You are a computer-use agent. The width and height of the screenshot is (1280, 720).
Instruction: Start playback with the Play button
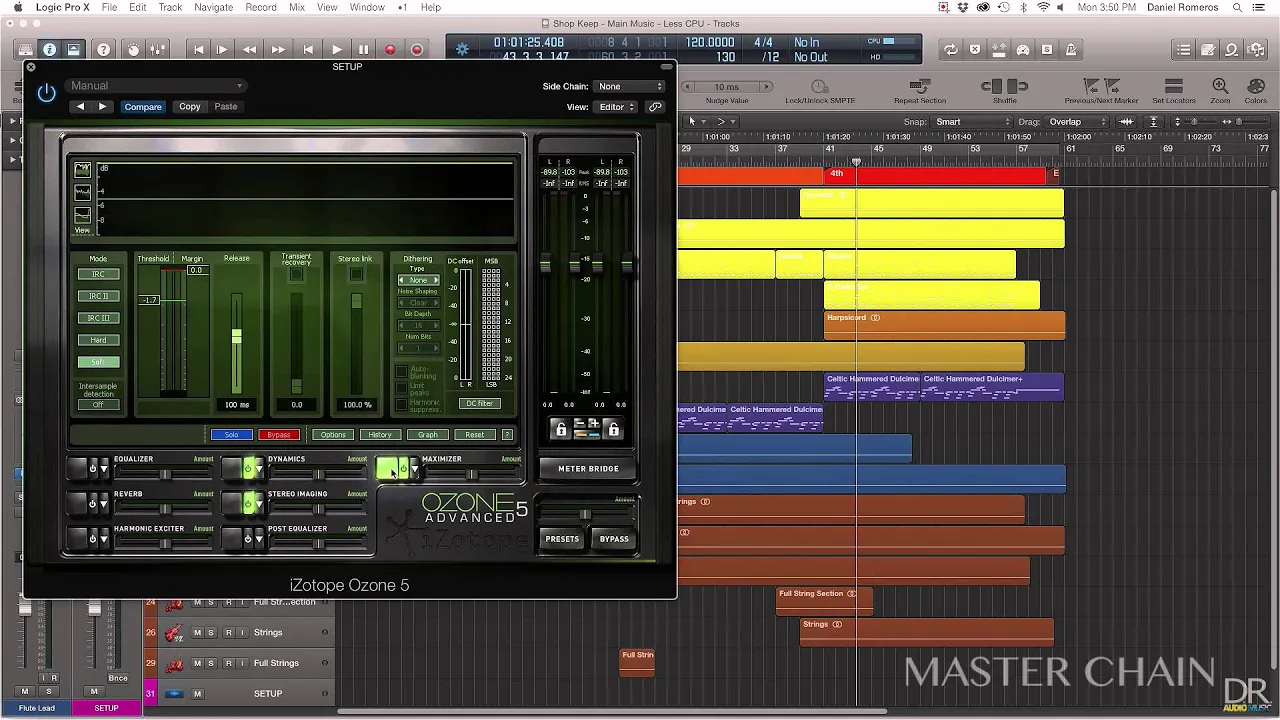click(337, 49)
